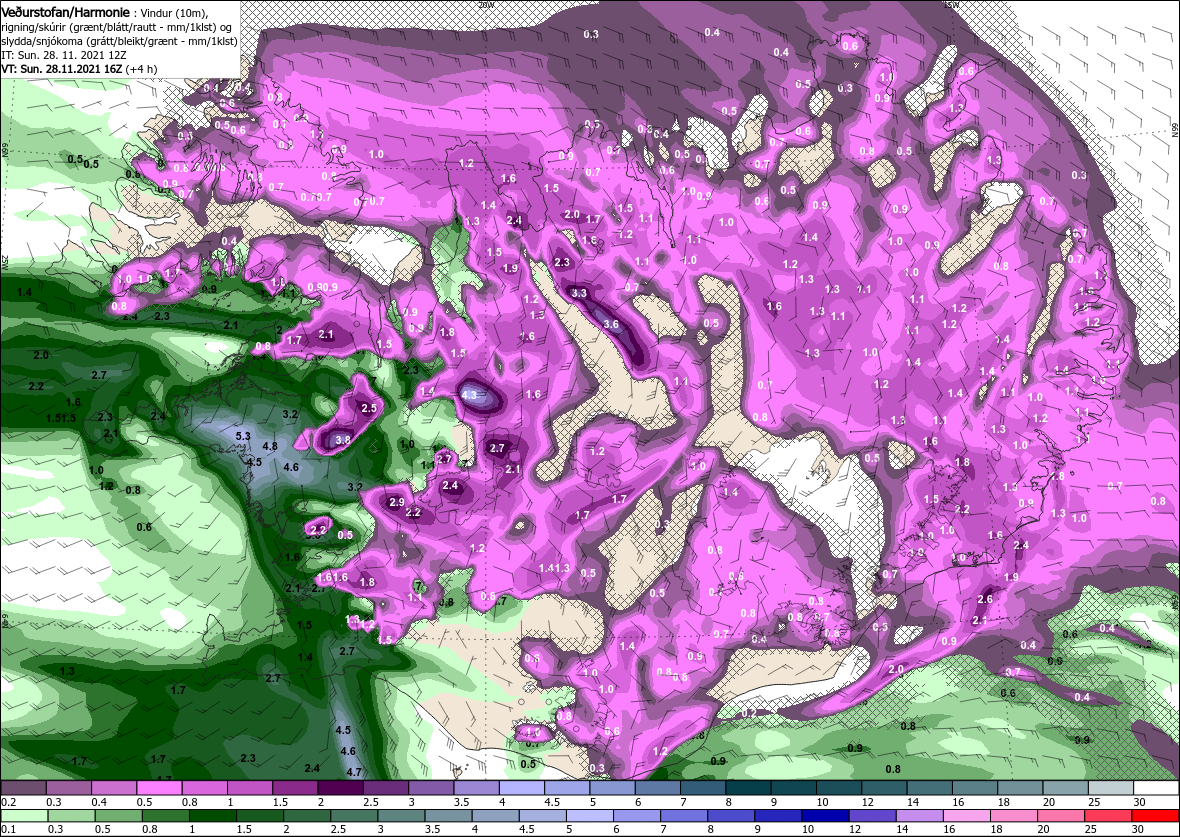
Task: Pick the pale grey upper-scale swatch labeled 25
Action: tap(1112, 788)
